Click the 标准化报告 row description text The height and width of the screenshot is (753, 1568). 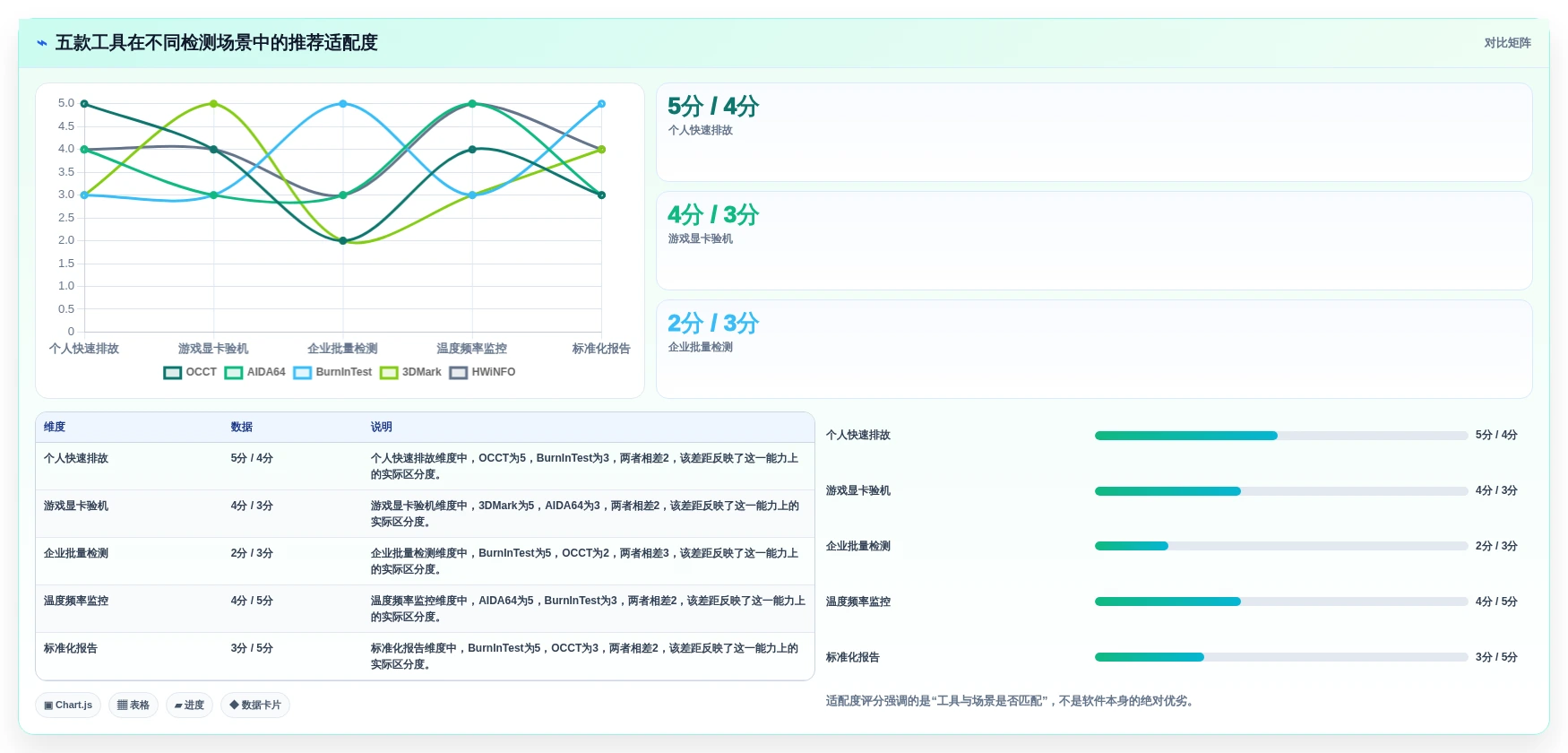584,656
